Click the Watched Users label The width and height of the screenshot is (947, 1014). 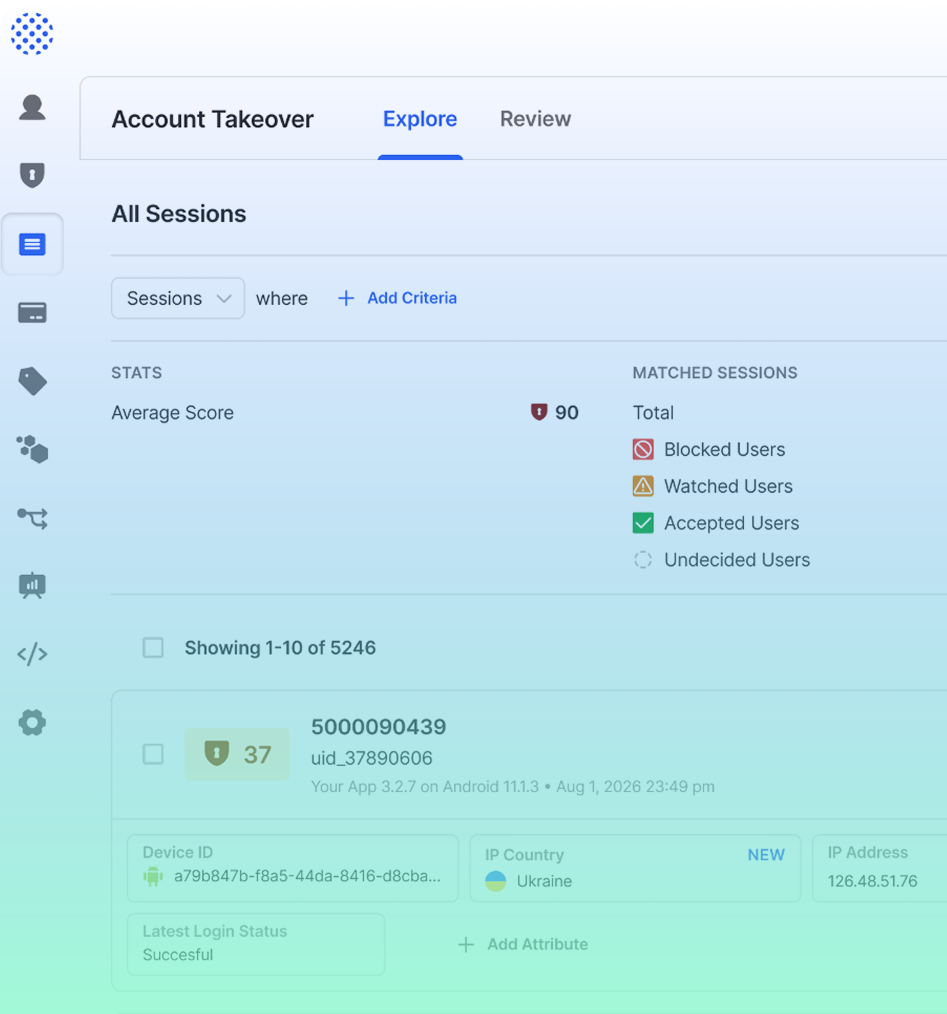pos(728,486)
